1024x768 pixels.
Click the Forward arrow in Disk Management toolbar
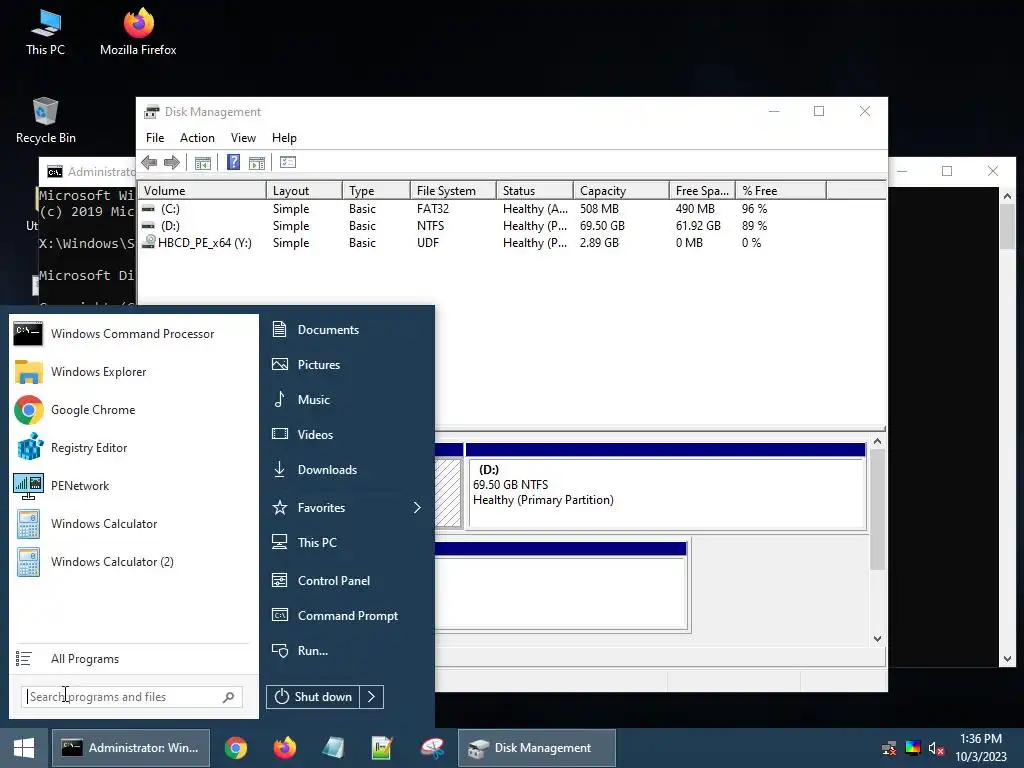coord(172,163)
